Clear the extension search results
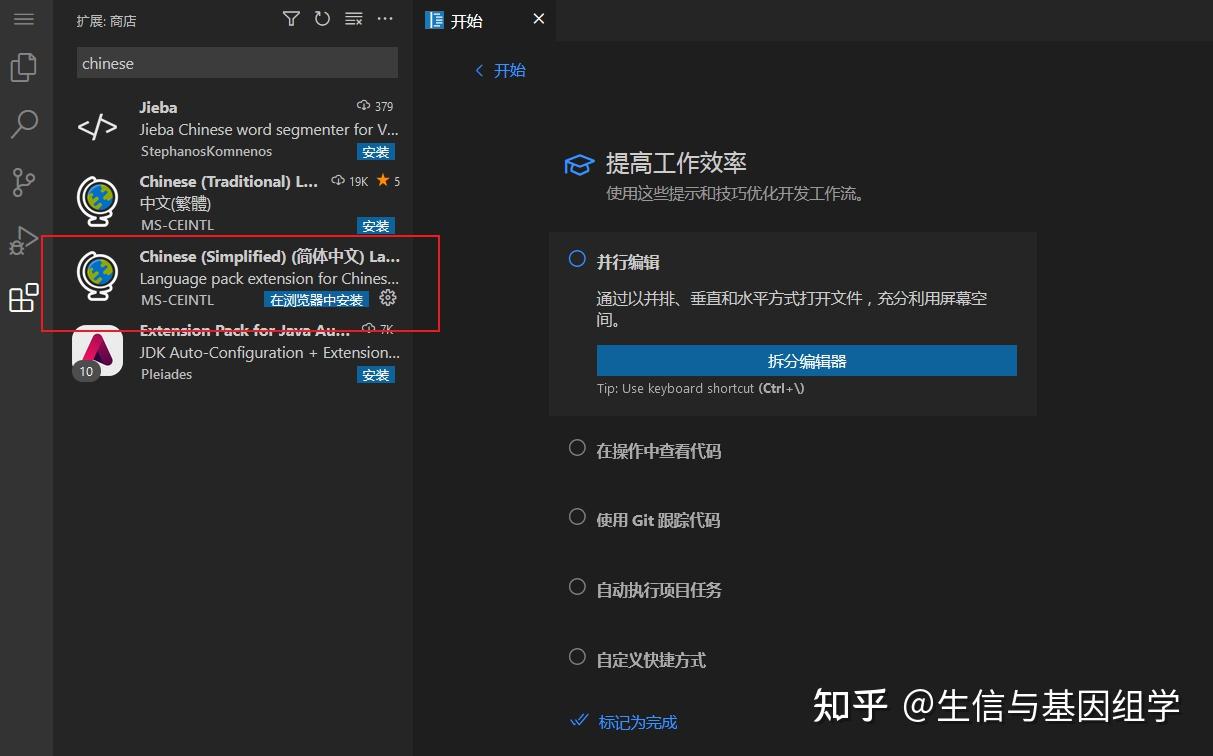Image resolution: width=1213 pixels, height=756 pixels. [x=353, y=18]
